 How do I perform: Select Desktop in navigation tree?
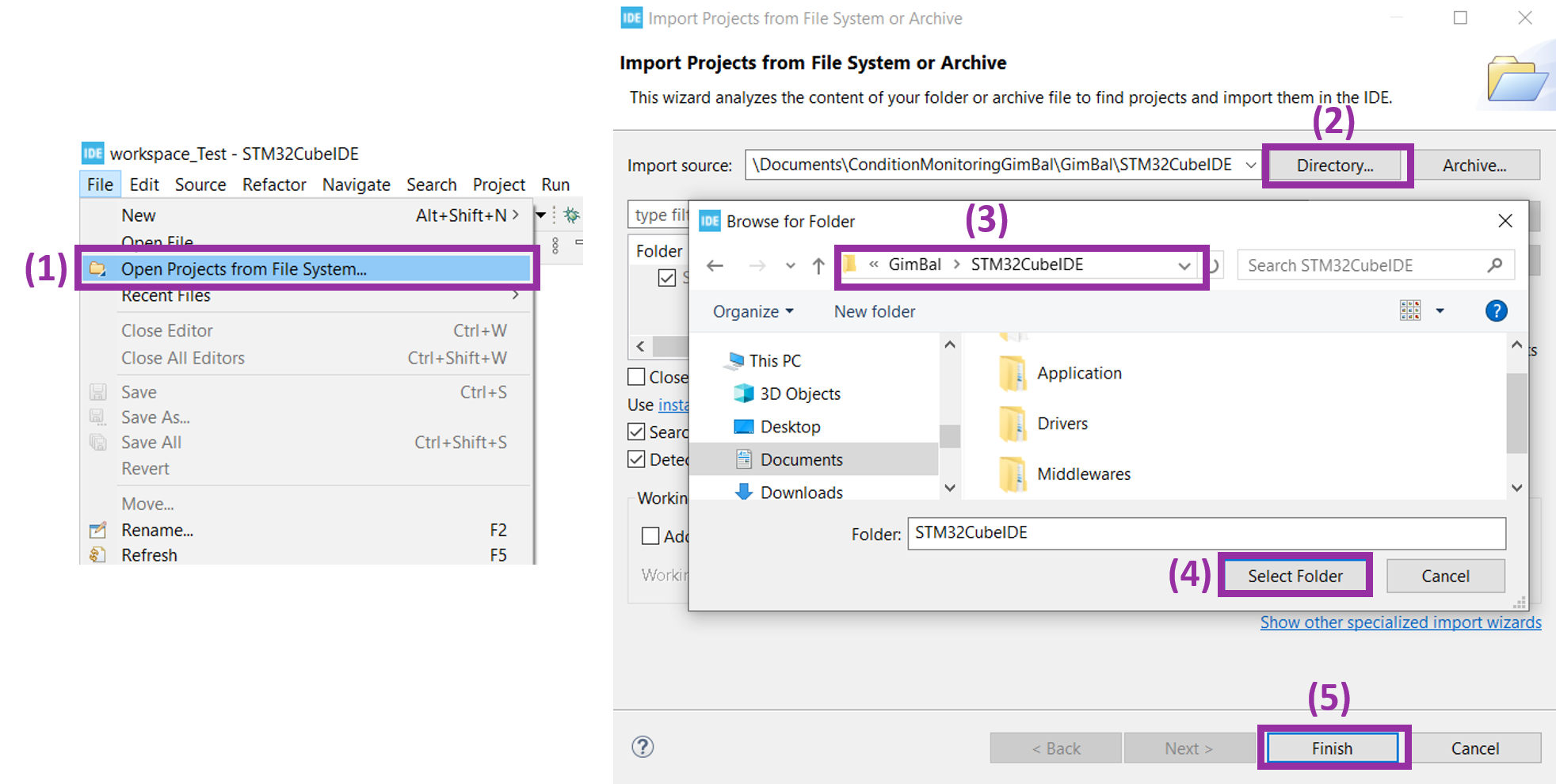point(790,427)
